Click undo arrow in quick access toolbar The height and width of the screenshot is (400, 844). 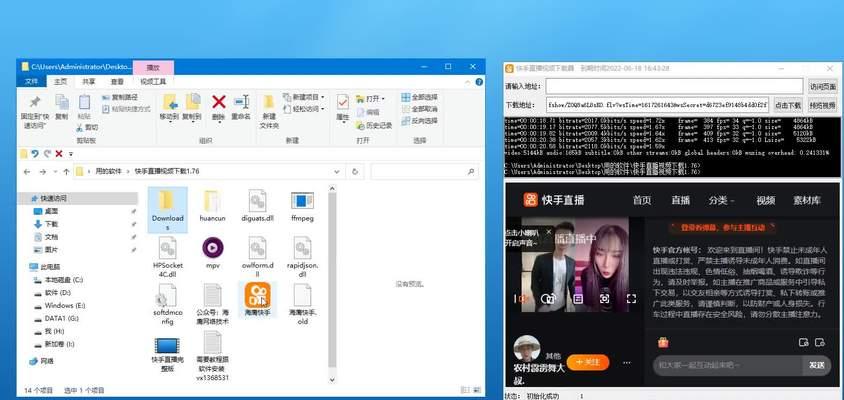pos(35,154)
